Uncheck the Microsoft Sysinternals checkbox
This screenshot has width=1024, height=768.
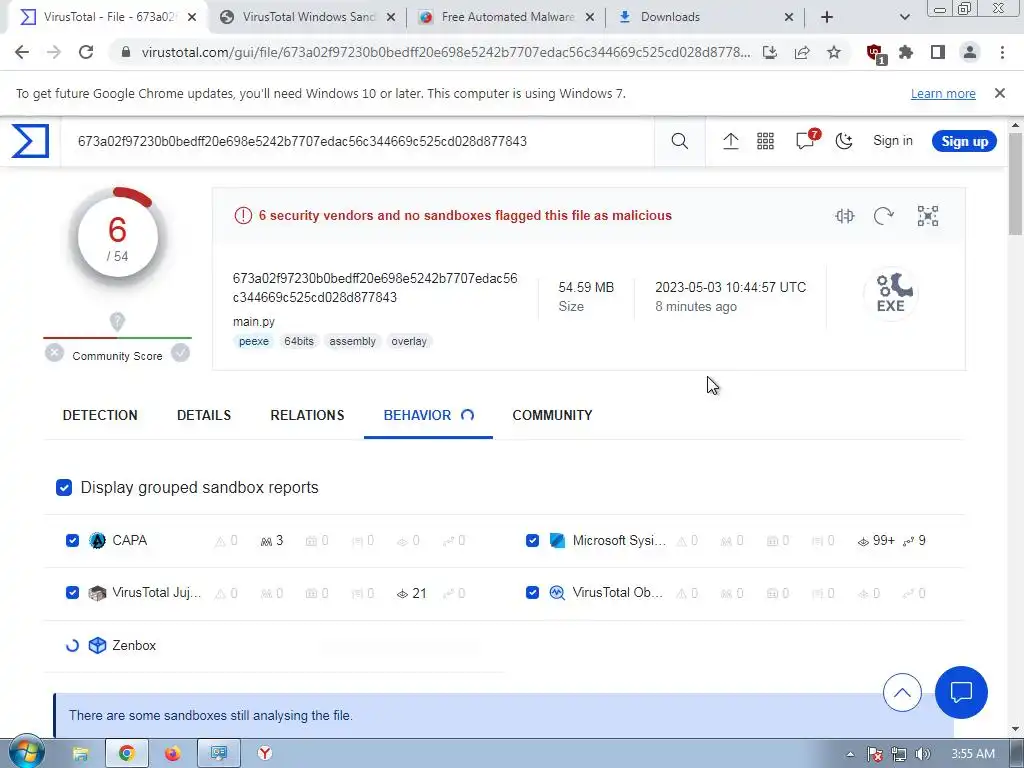point(532,541)
